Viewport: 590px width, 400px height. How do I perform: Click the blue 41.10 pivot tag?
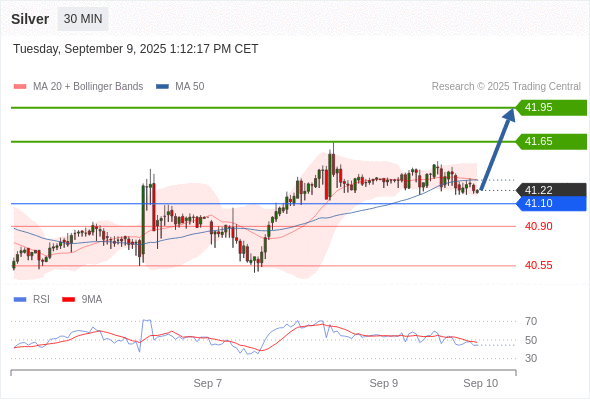(551, 204)
